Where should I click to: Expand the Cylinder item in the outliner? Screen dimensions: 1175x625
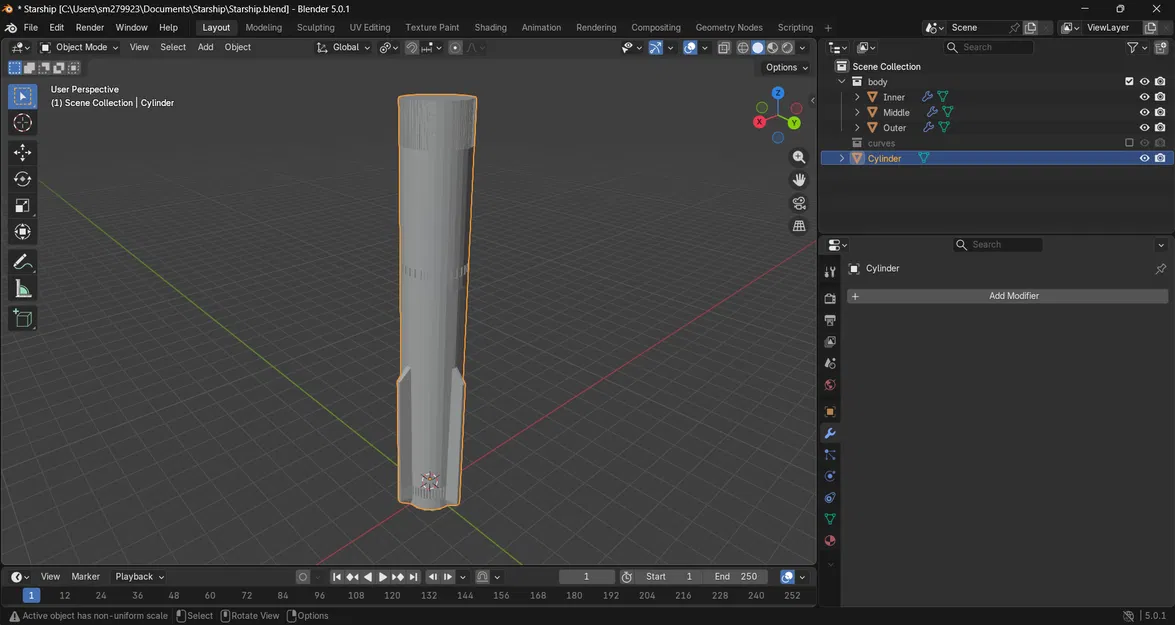[x=841, y=158]
